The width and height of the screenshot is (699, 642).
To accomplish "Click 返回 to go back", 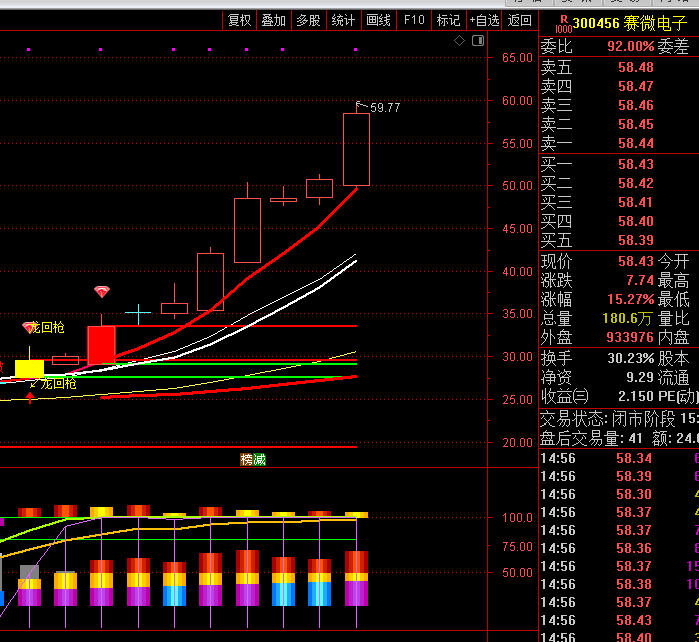I will 520,20.
